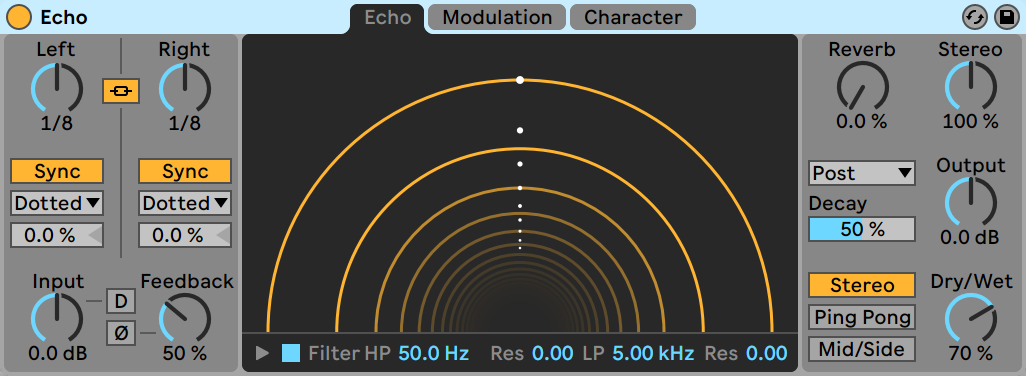Toggle the Filter on/off blue square

click(291, 354)
